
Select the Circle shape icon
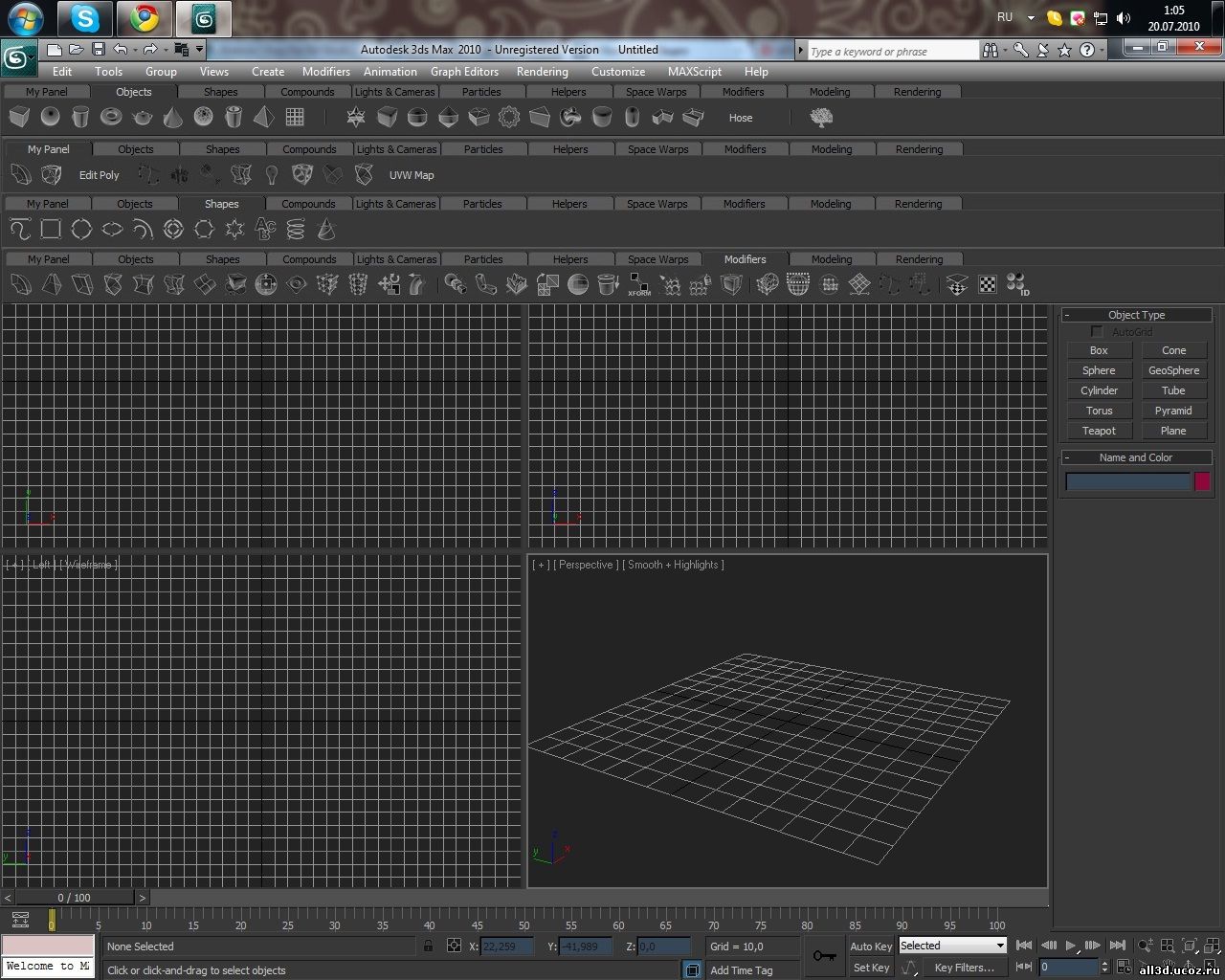[x=81, y=230]
